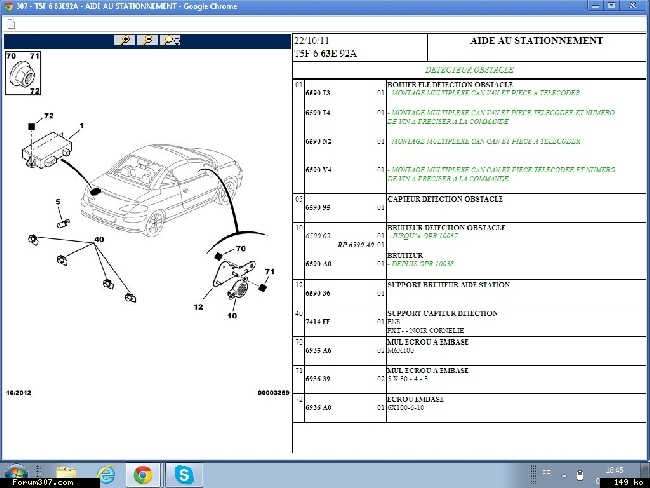
Task: Select callout 40 for sensor supports
Action: pos(99,240)
